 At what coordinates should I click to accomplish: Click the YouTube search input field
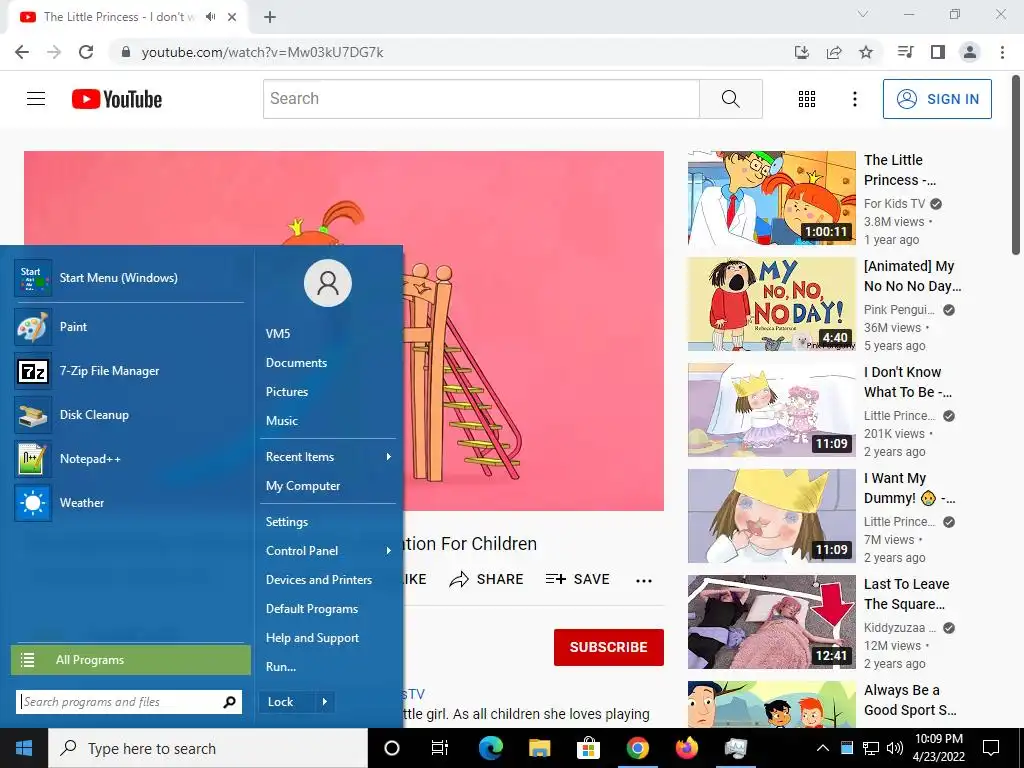[481, 99]
